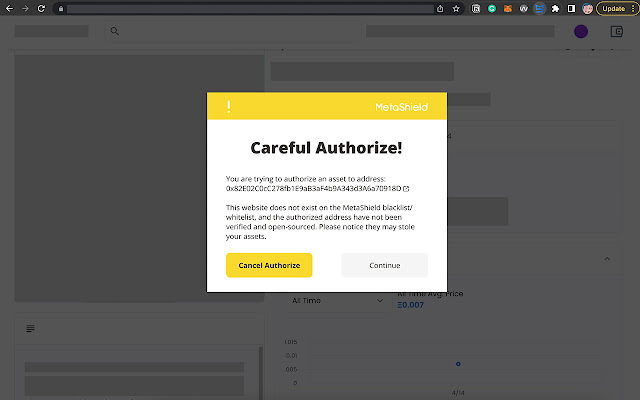Open the address external link icon
The width and height of the screenshot is (640, 400).
pos(406,189)
